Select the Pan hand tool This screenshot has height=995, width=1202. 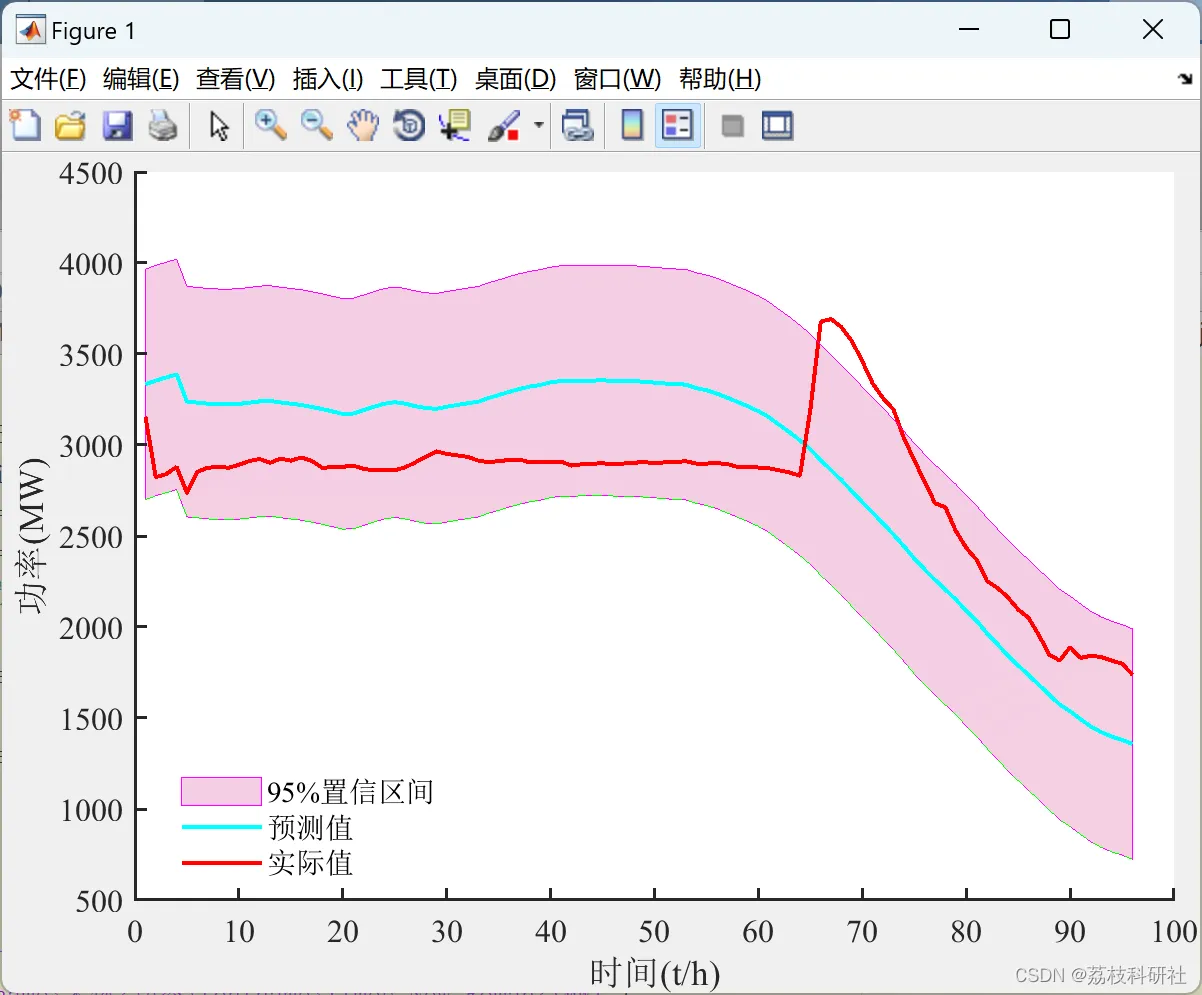[x=363, y=125]
